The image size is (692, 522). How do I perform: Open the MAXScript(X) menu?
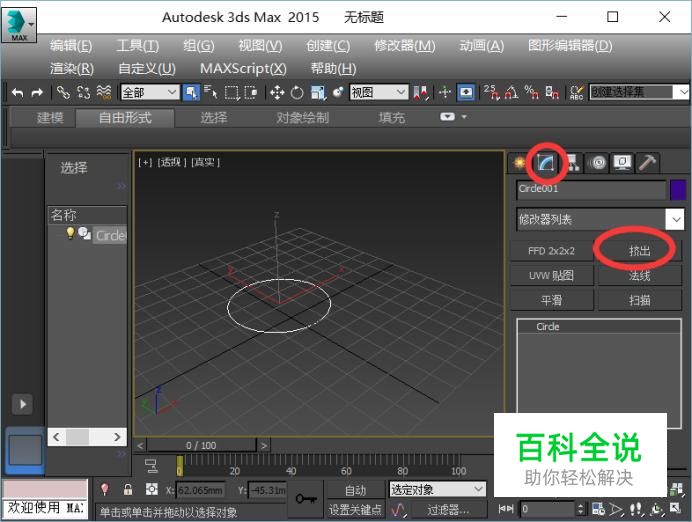(243, 68)
